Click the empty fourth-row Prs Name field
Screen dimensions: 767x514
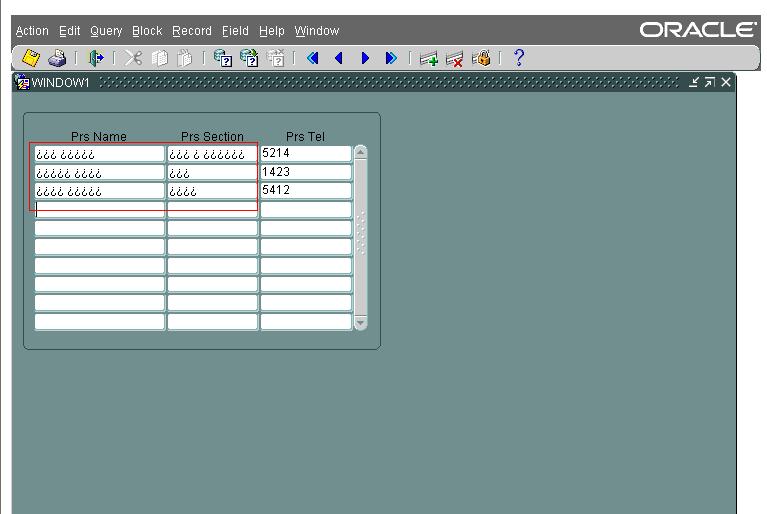point(100,210)
